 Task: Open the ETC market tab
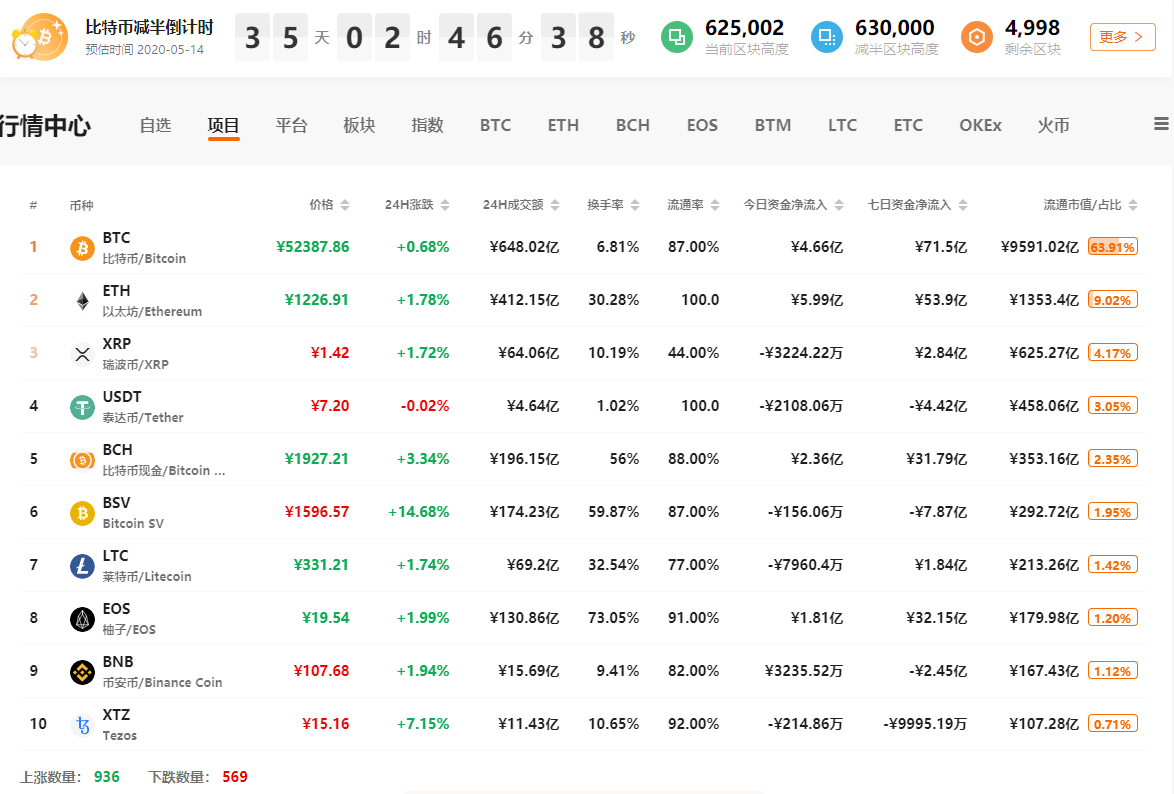(908, 125)
